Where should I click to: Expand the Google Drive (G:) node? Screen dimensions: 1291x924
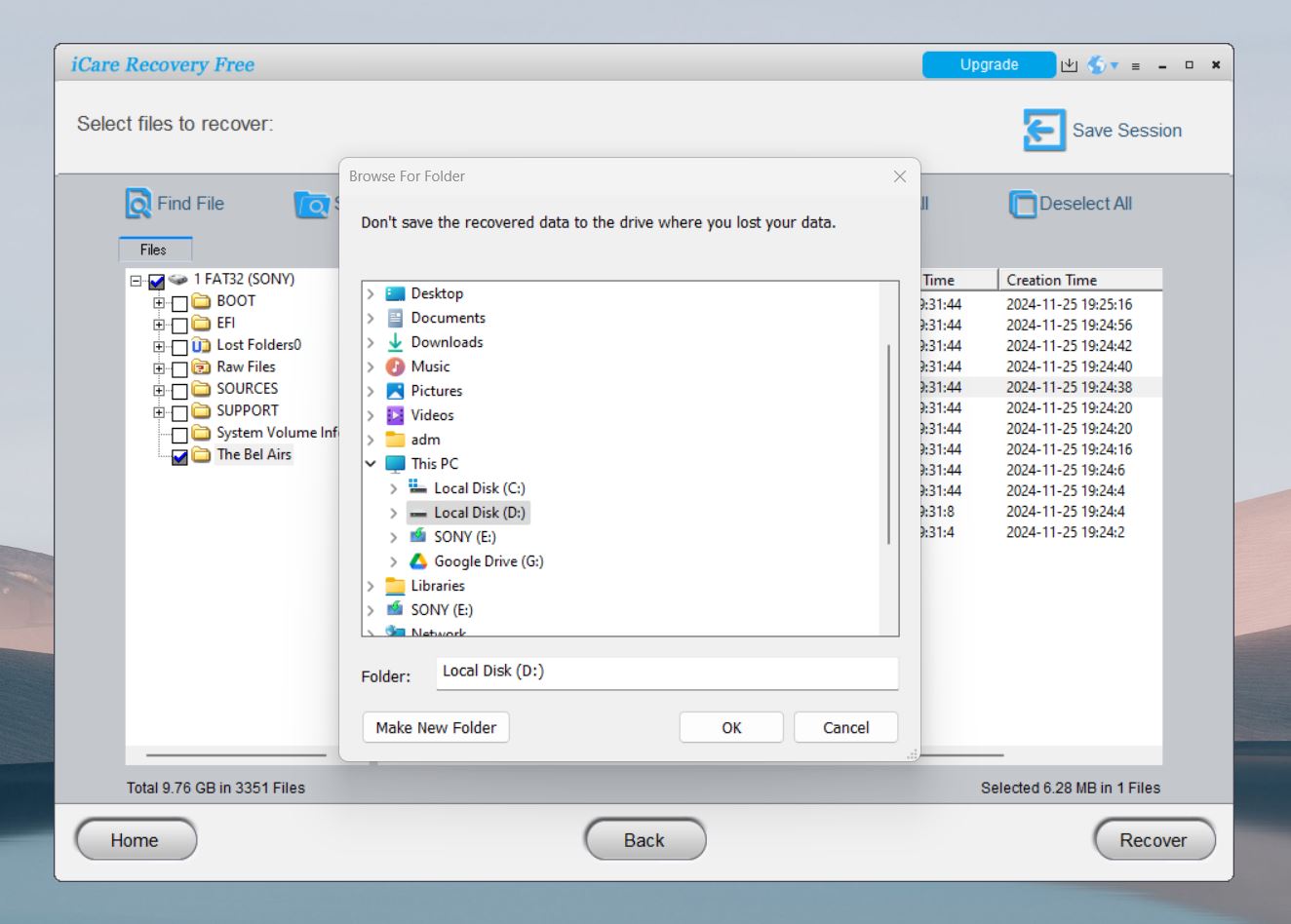pos(393,561)
